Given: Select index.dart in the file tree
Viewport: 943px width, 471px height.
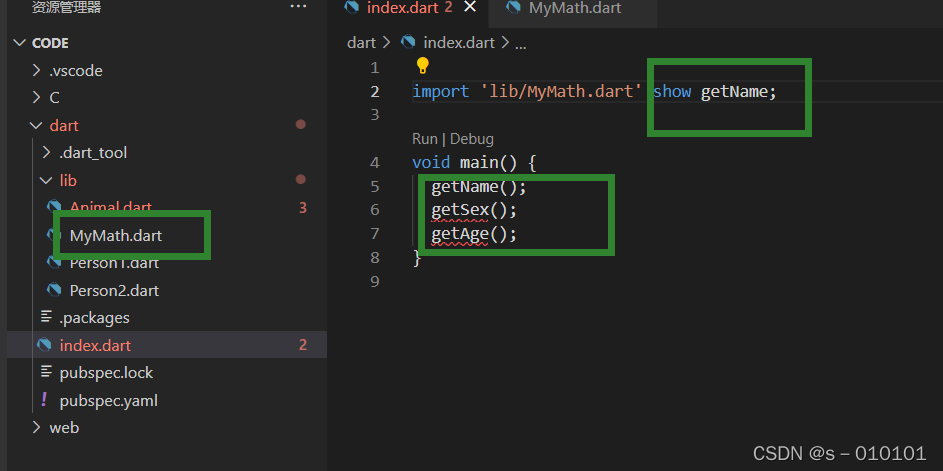Looking at the screenshot, I should coord(95,346).
